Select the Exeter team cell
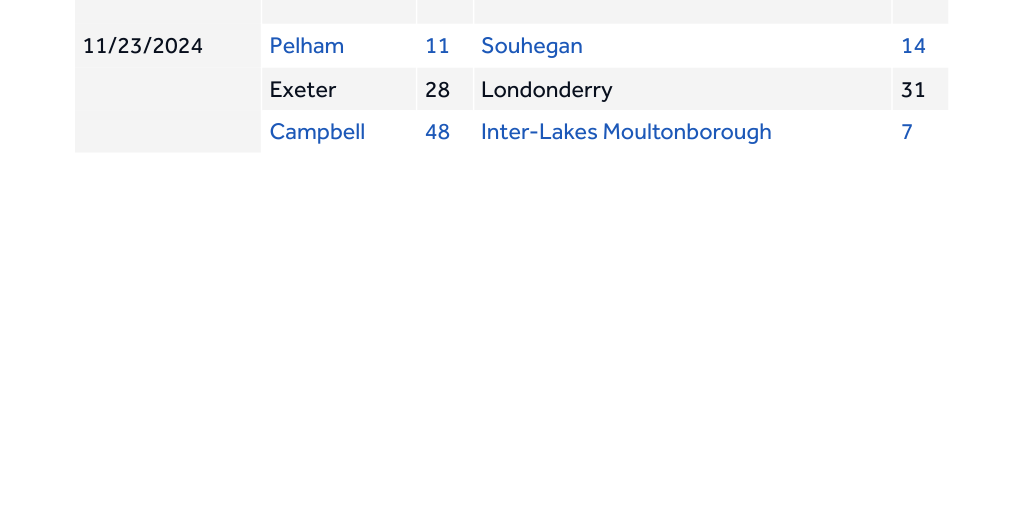This screenshot has height=512, width=1024. [x=303, y=90]
